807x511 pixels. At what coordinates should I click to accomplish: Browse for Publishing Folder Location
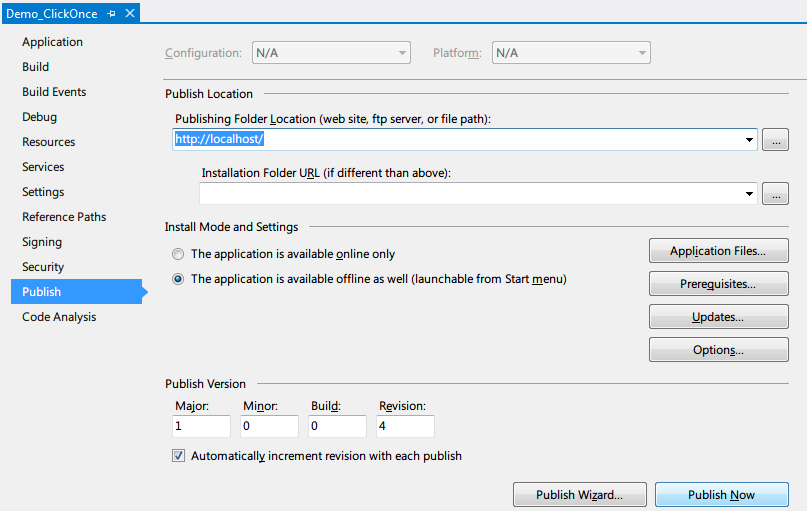tap(774, 140)
